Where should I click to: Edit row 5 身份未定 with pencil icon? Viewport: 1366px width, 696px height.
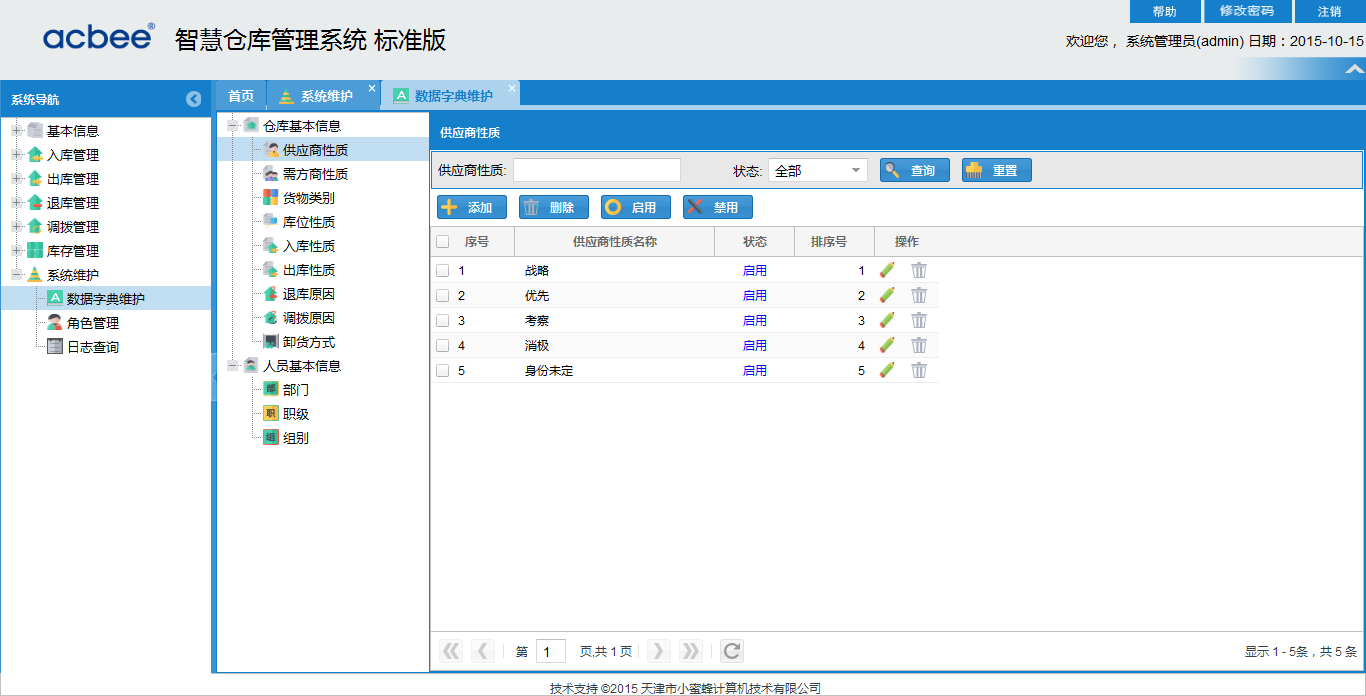[887, 370]
